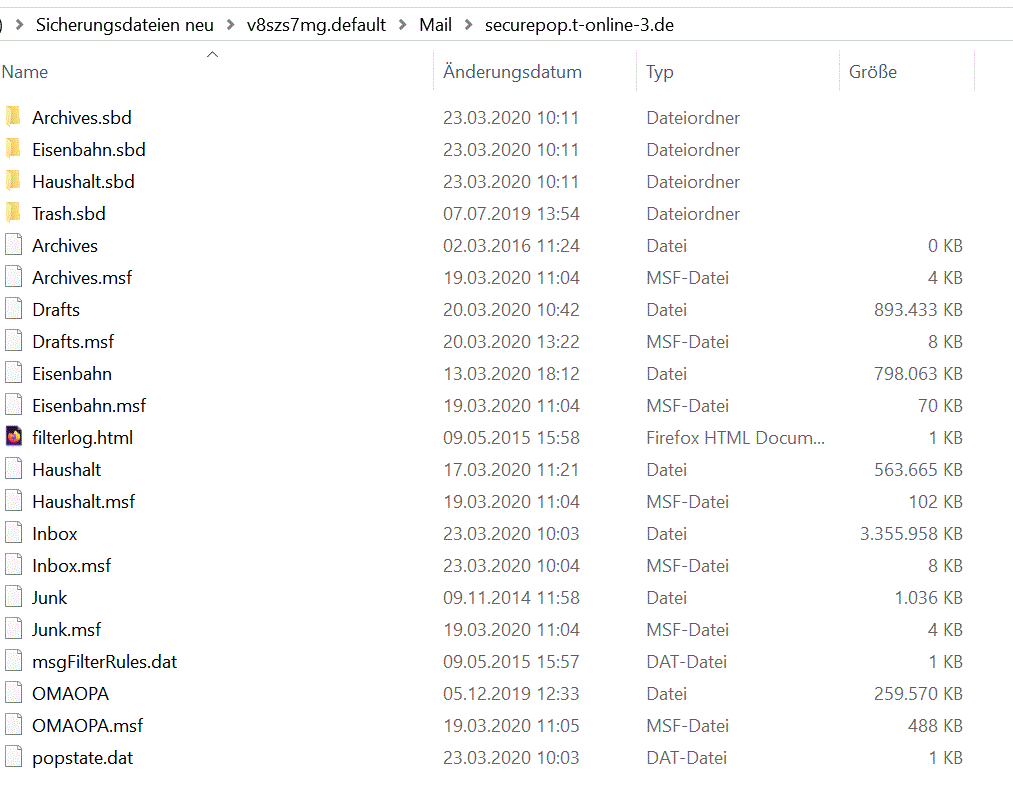Click the Trash.sbd folder icon
Viewport: 1013px width, 792px height.
click(x=13, y=213)
